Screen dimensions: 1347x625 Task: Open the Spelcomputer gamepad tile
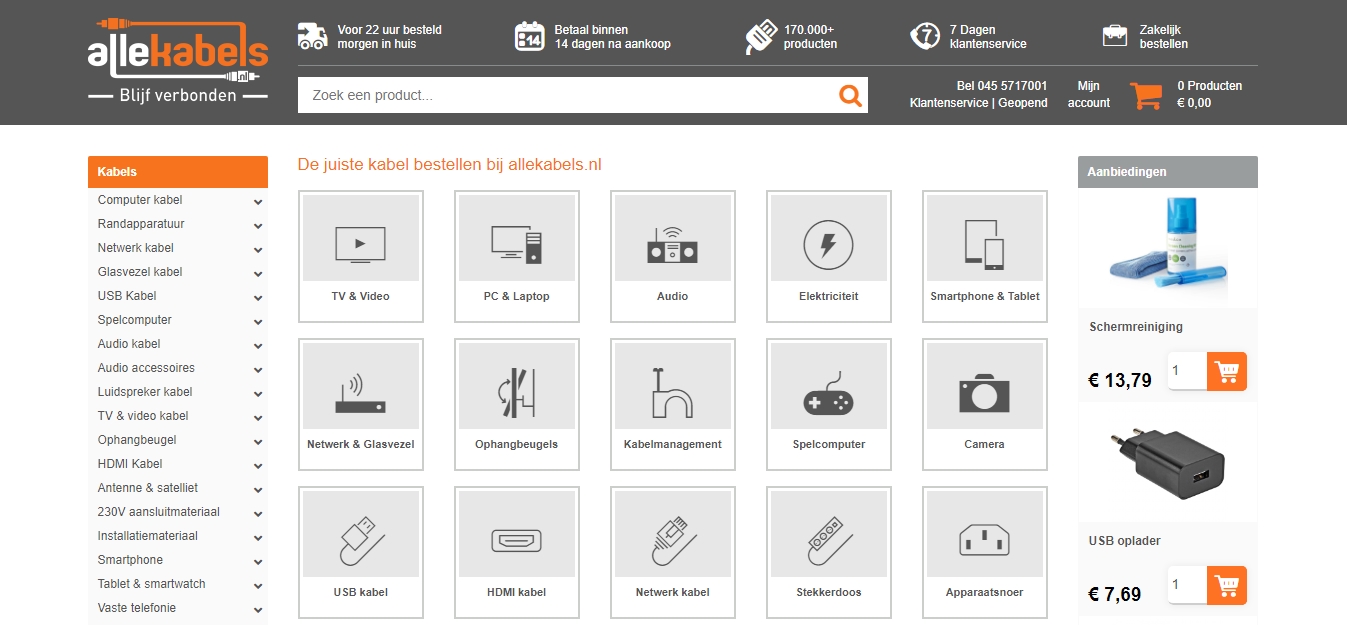point(829,404)
